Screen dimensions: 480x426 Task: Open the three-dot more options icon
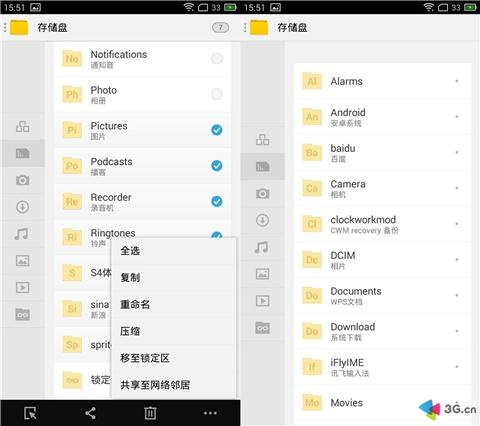coord(210,413)
